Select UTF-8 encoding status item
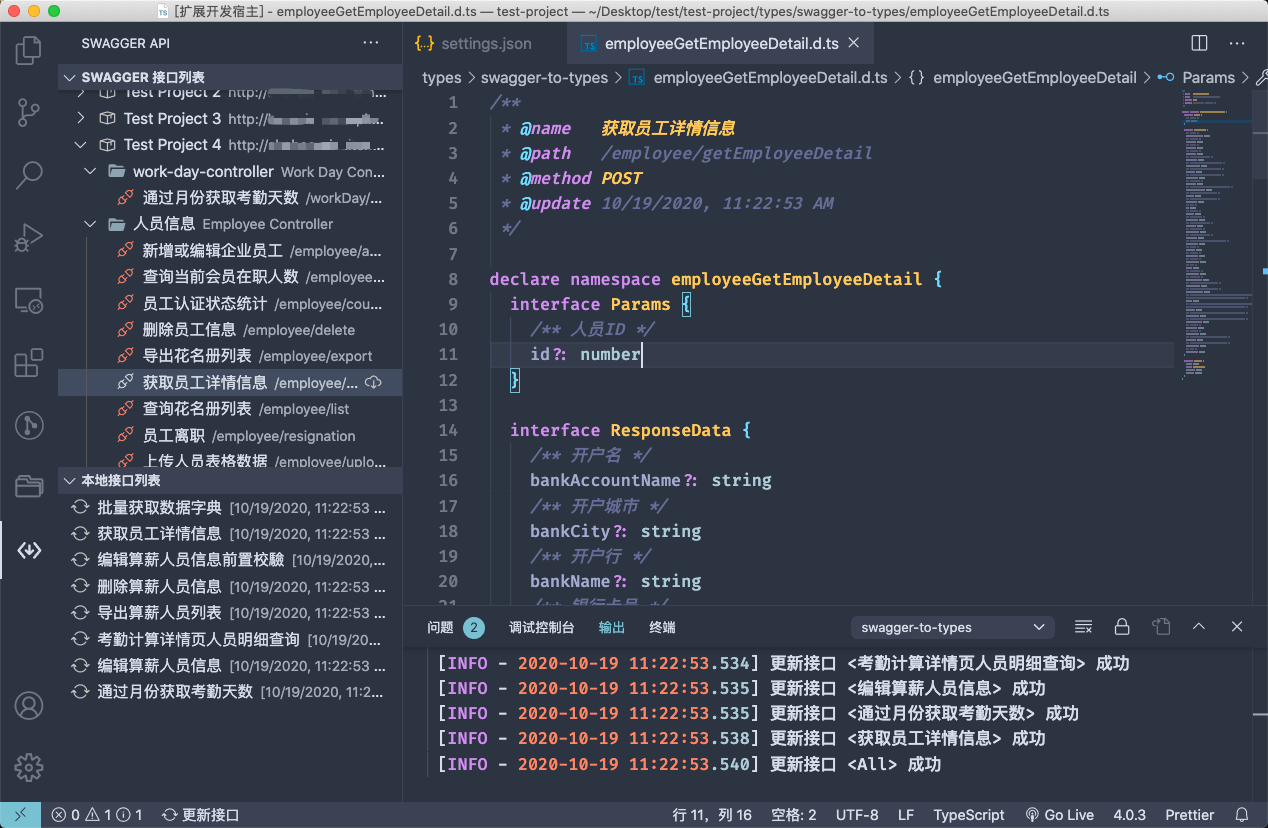The width and height of the screenshot is (1268, 828). [x=857, y=815]
